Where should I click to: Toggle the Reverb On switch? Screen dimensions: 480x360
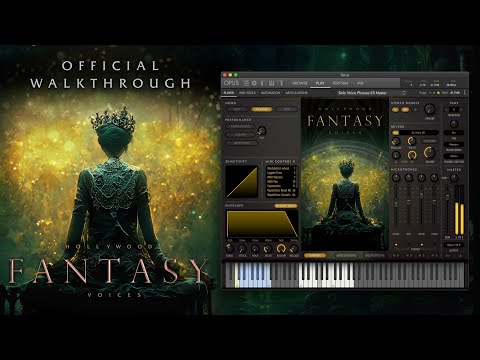tap(396, 133)
